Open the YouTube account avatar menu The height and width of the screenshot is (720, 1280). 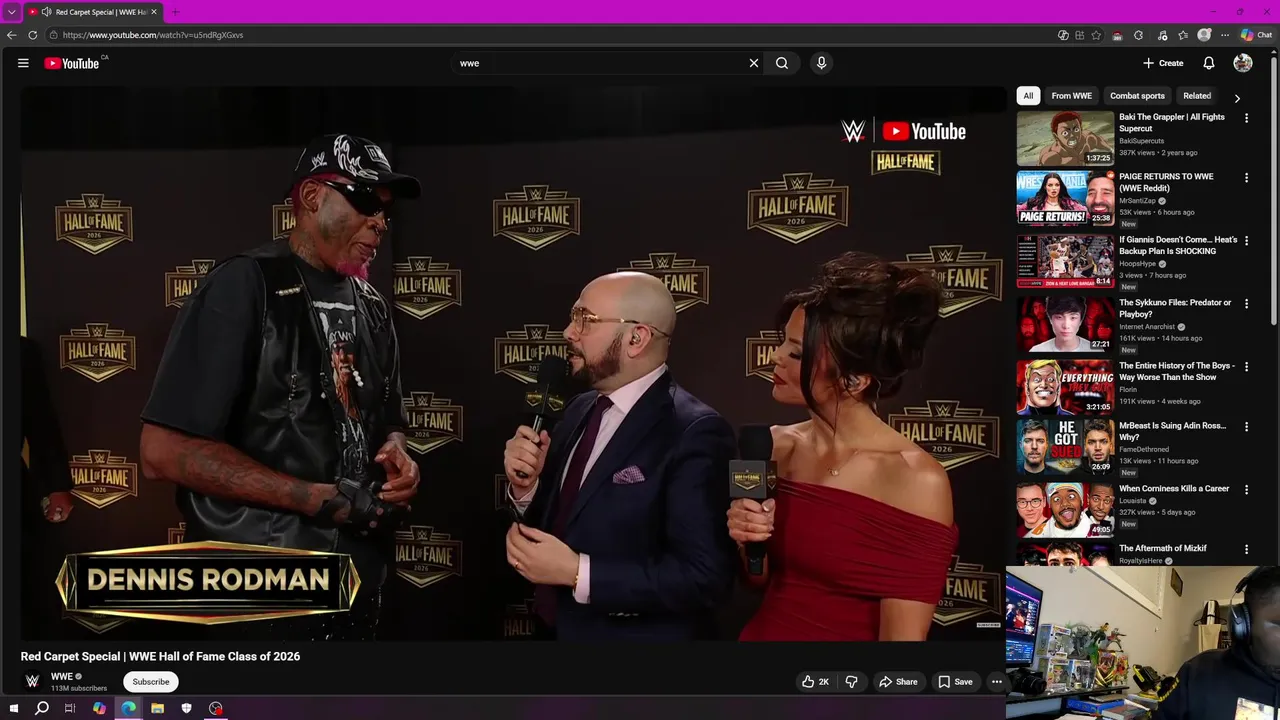click(1243, 63)
